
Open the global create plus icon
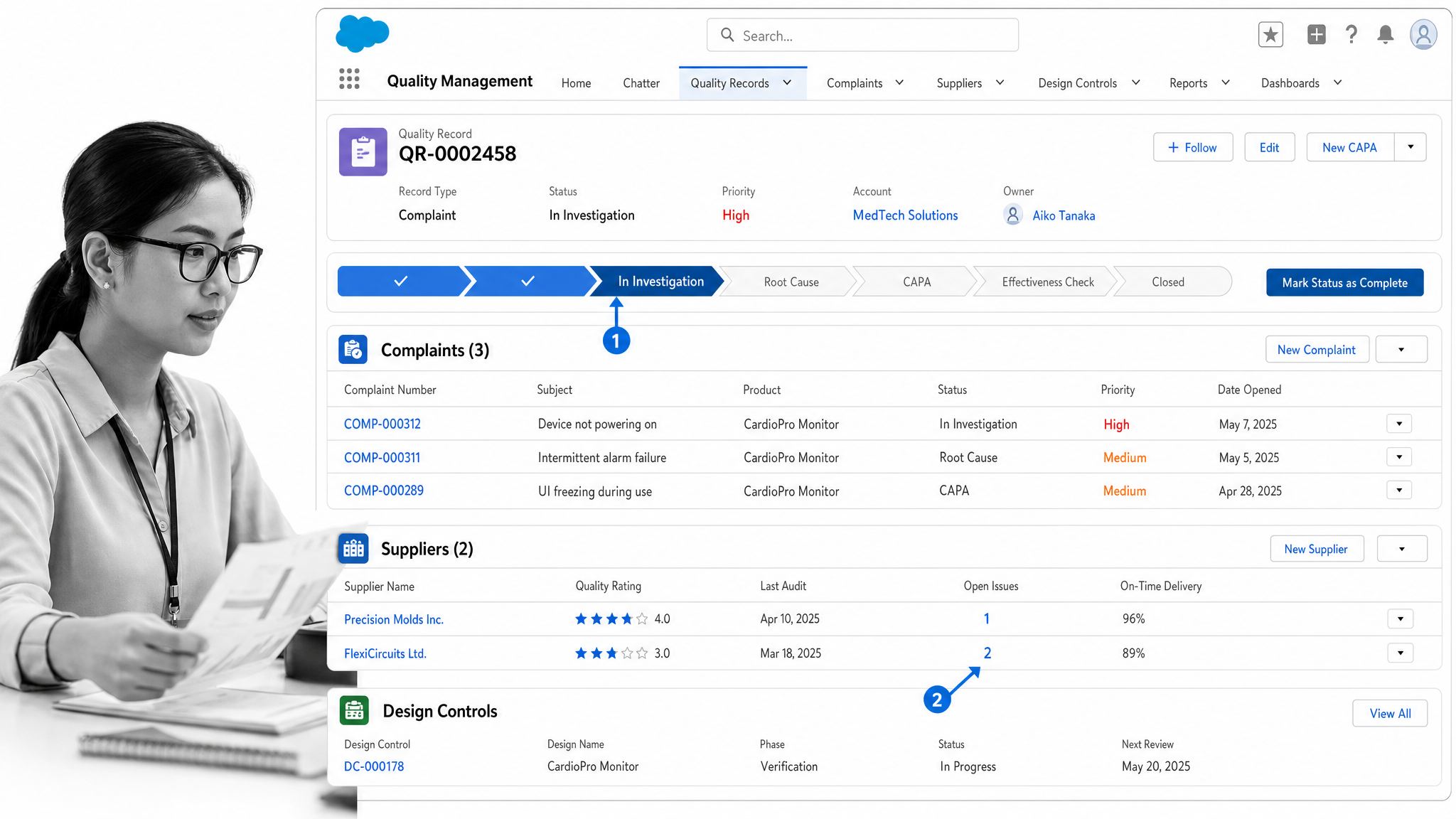pos(1316,34)
